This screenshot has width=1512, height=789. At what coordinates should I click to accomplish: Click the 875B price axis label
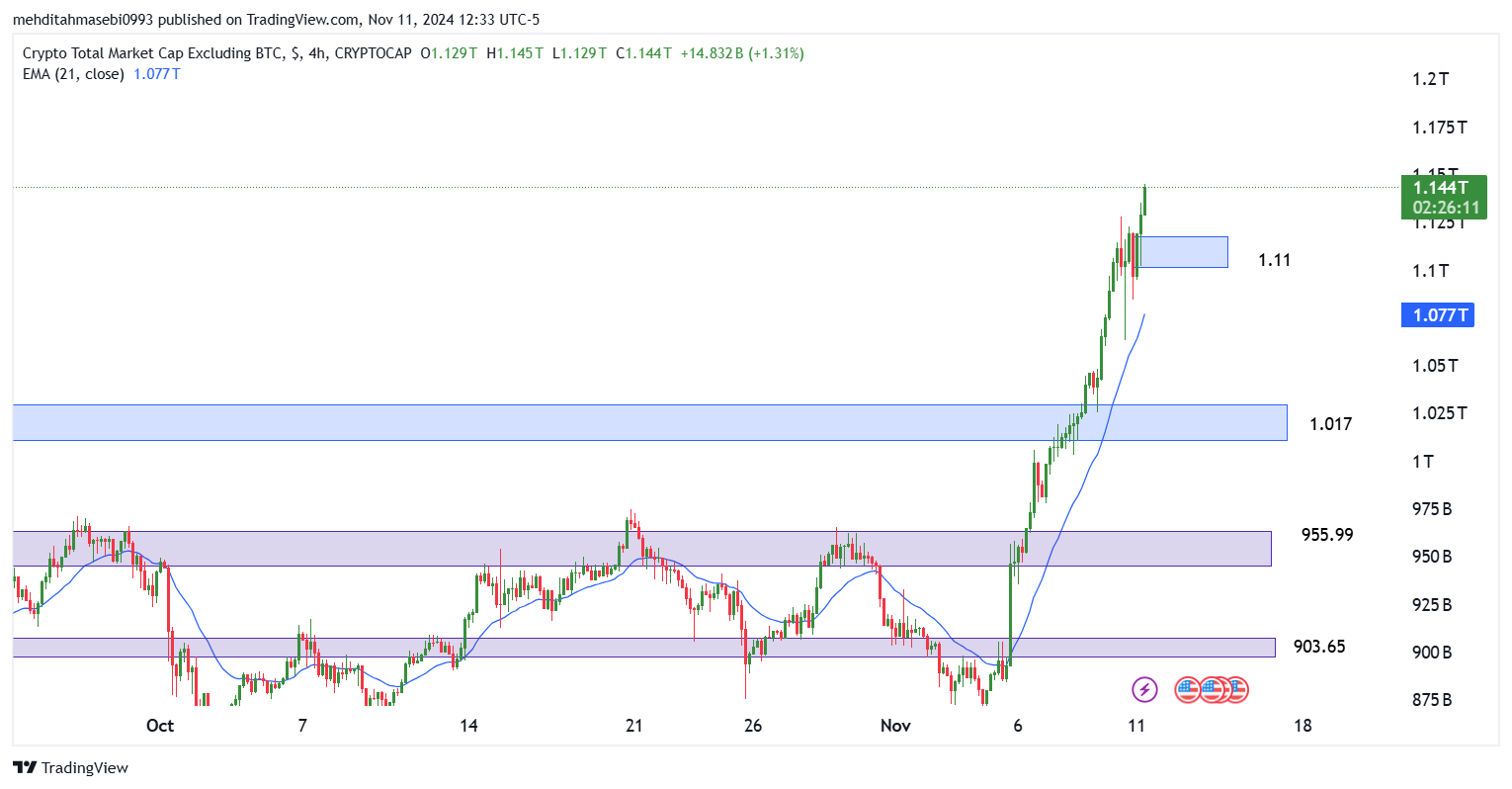click(x=1432, y=700)
